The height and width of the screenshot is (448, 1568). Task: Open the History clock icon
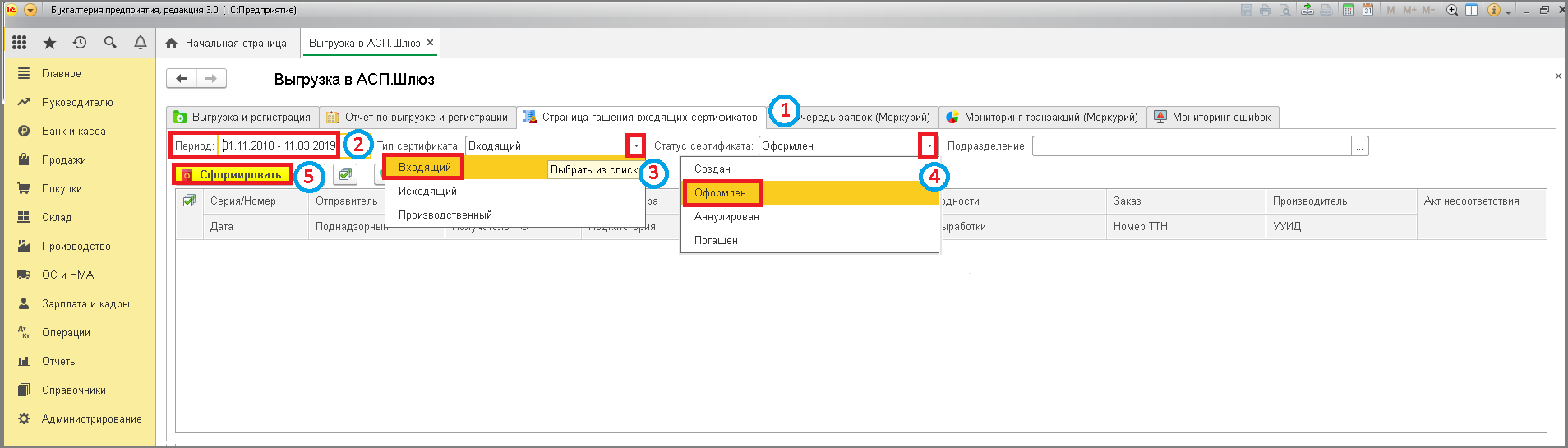(80, 42)
